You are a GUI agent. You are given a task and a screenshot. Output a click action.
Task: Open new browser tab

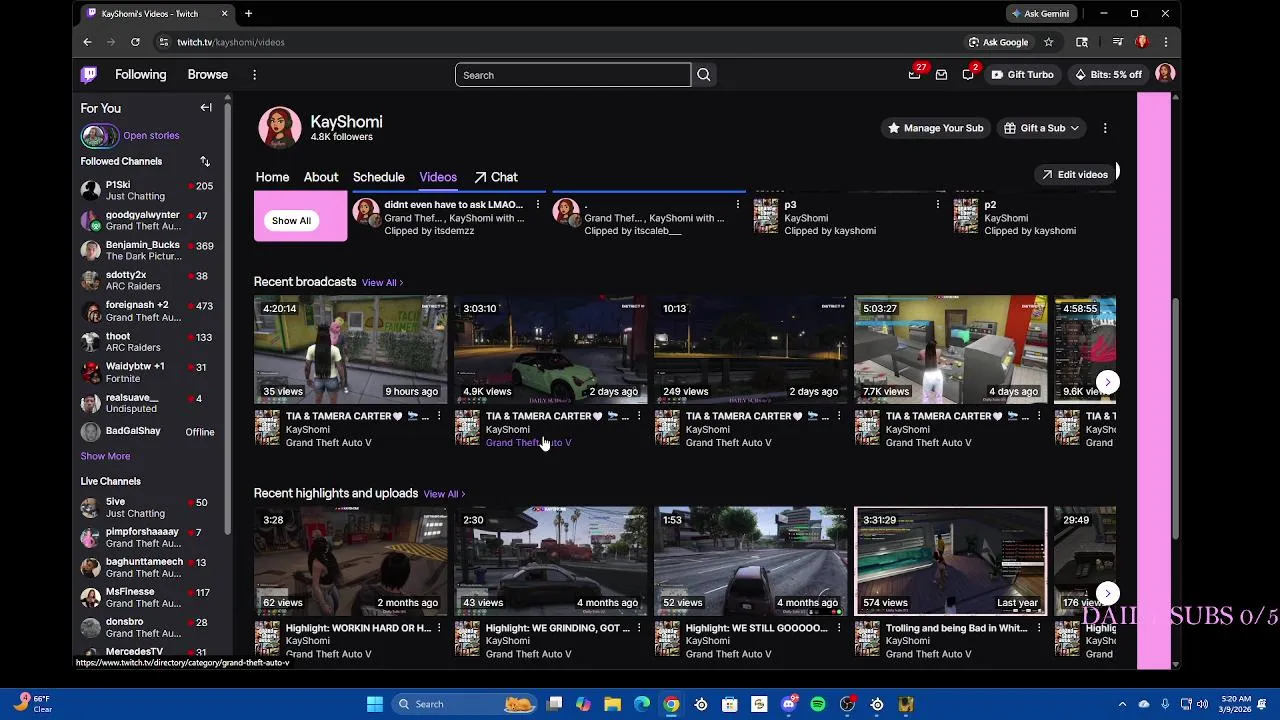click(x=248, y=14)
